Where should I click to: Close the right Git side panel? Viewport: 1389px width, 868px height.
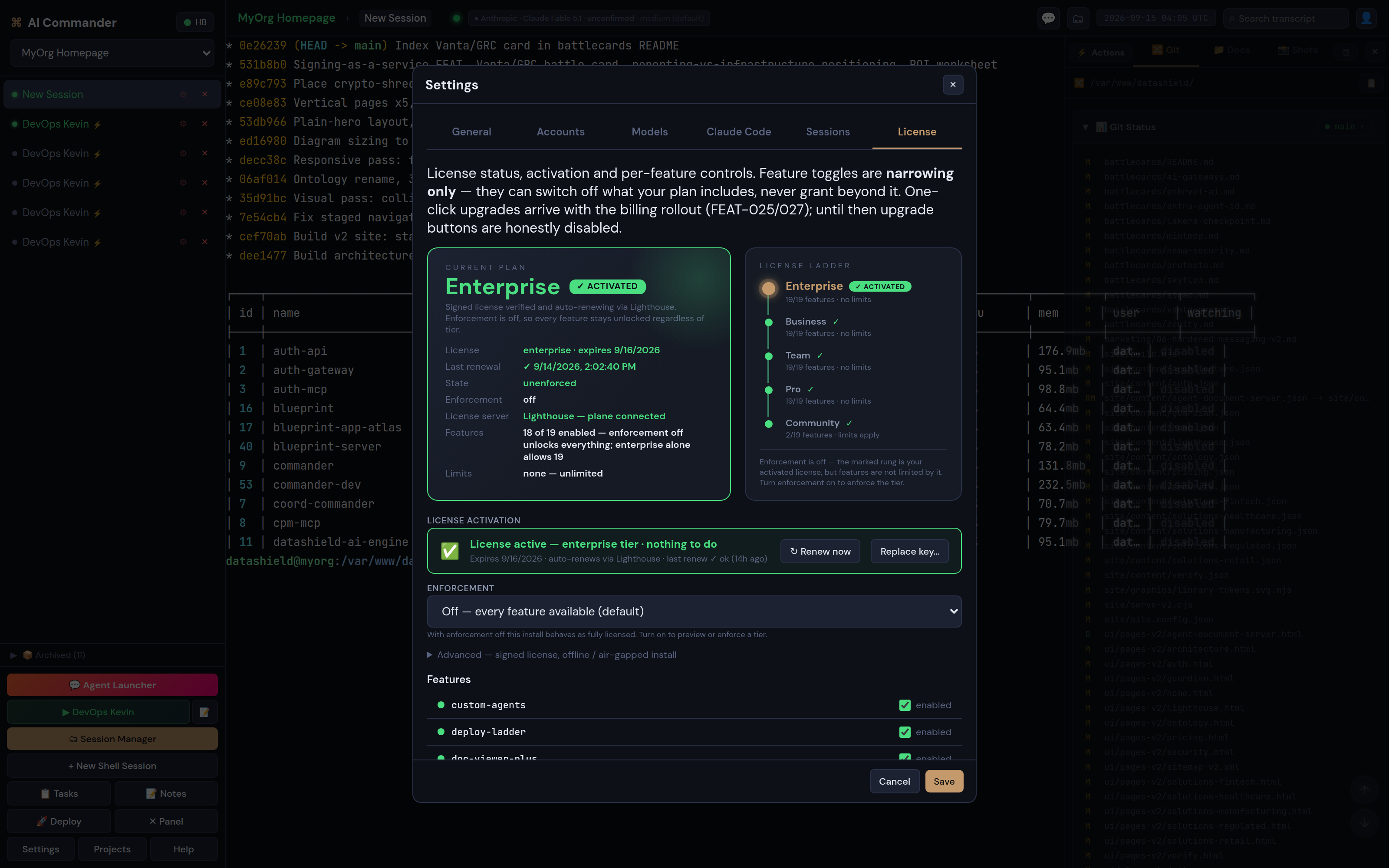click(x=1375, y=52)
